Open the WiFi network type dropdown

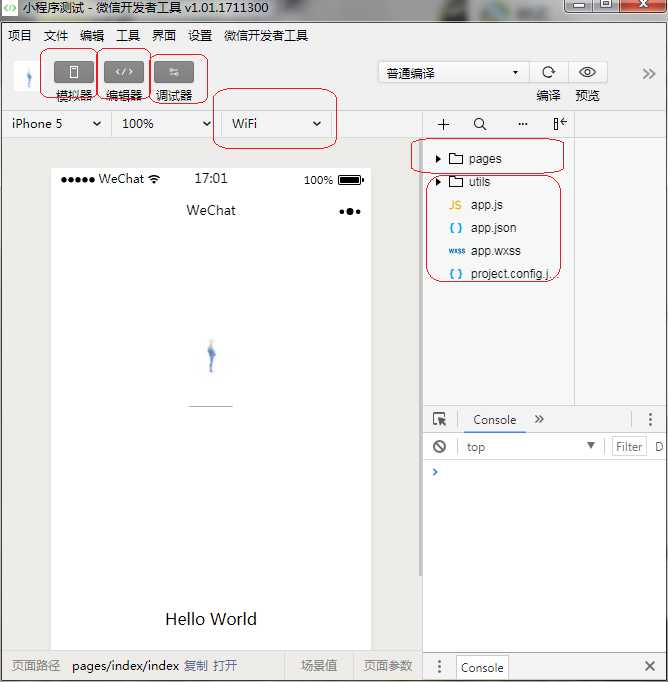(x=276, y=124)
